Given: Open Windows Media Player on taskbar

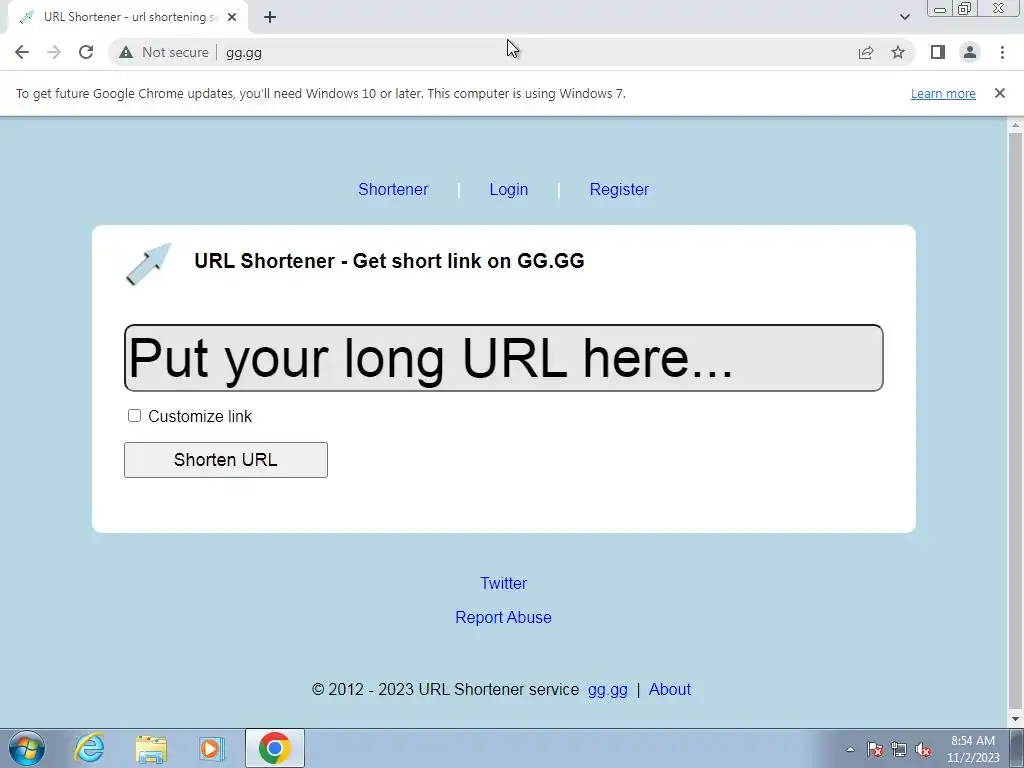Looking at the screenshot, I should point(212,749).
